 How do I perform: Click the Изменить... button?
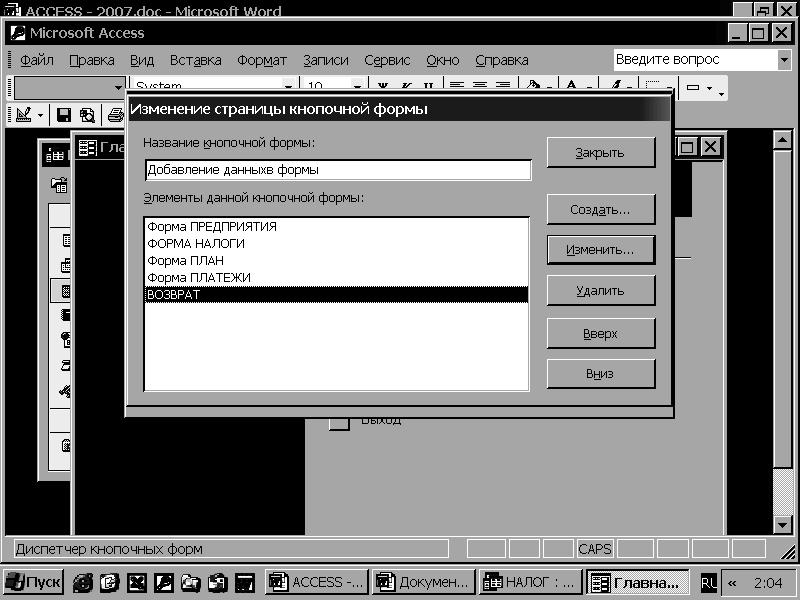pyautogui.click(x=601, y=249)
